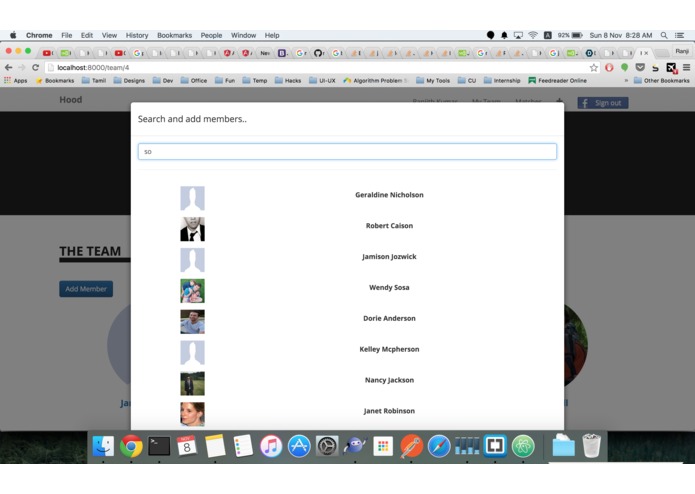
Task: Select Geraldine Nicholson from results
Action: coord(389,194)
